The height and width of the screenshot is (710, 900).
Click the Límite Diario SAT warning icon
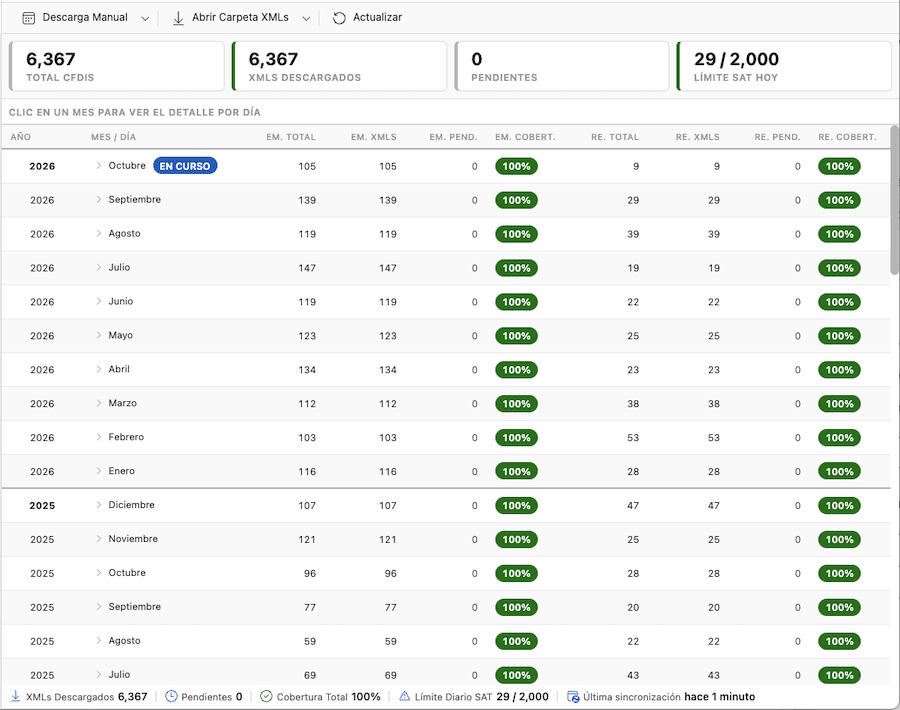click(x=405, y=696)
